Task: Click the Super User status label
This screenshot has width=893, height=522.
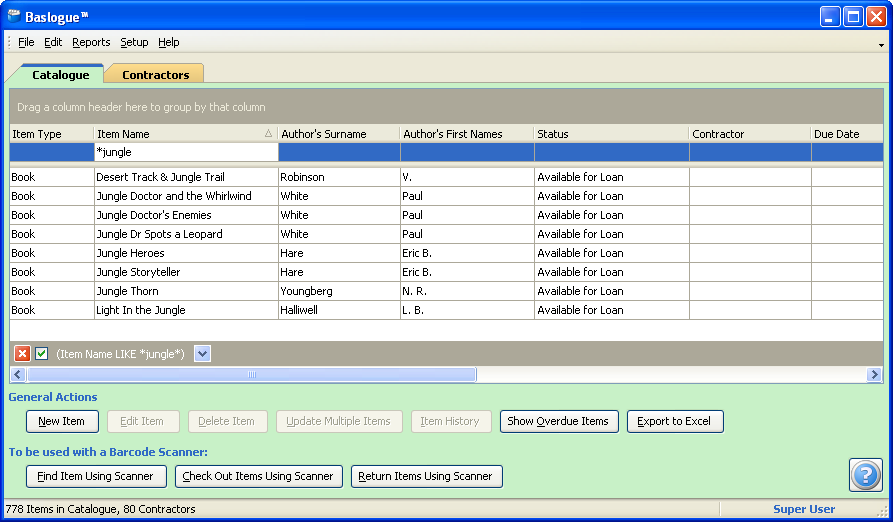Action: pos(804,509)
